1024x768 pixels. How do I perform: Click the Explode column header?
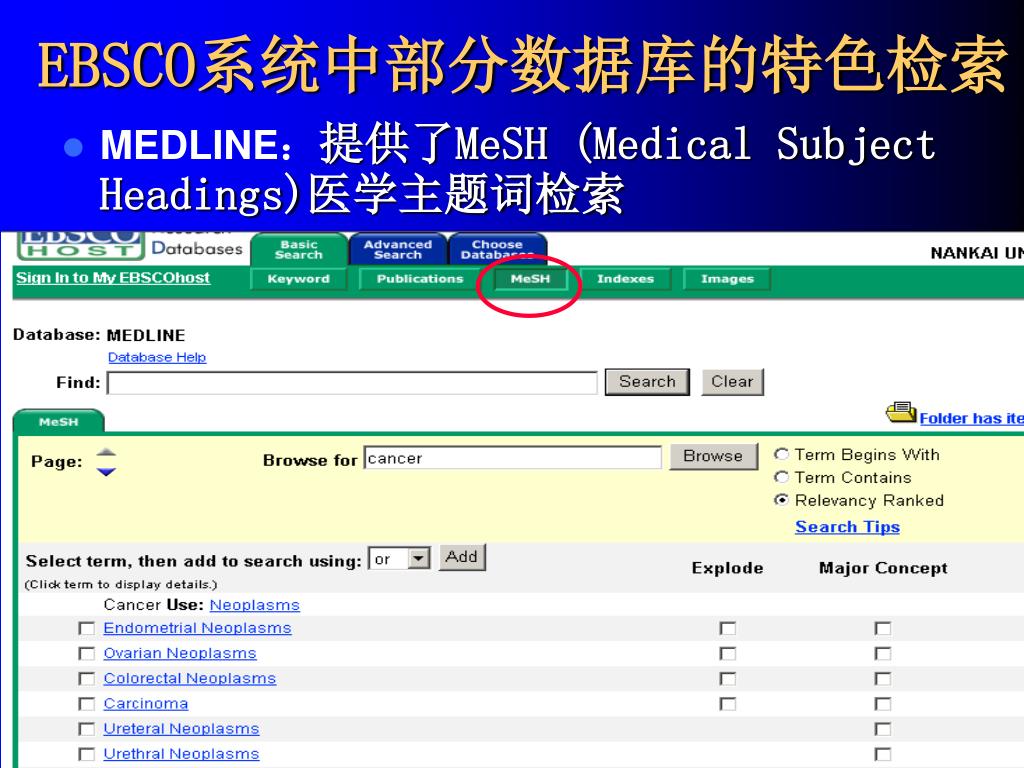coord(728,568)
